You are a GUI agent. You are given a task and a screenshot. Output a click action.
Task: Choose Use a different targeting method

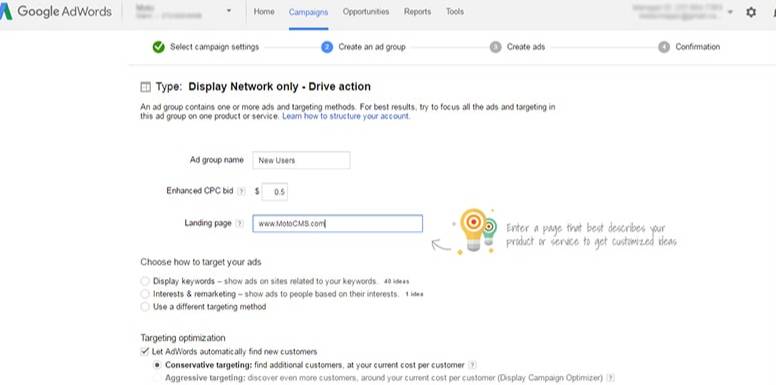point(145,307)
